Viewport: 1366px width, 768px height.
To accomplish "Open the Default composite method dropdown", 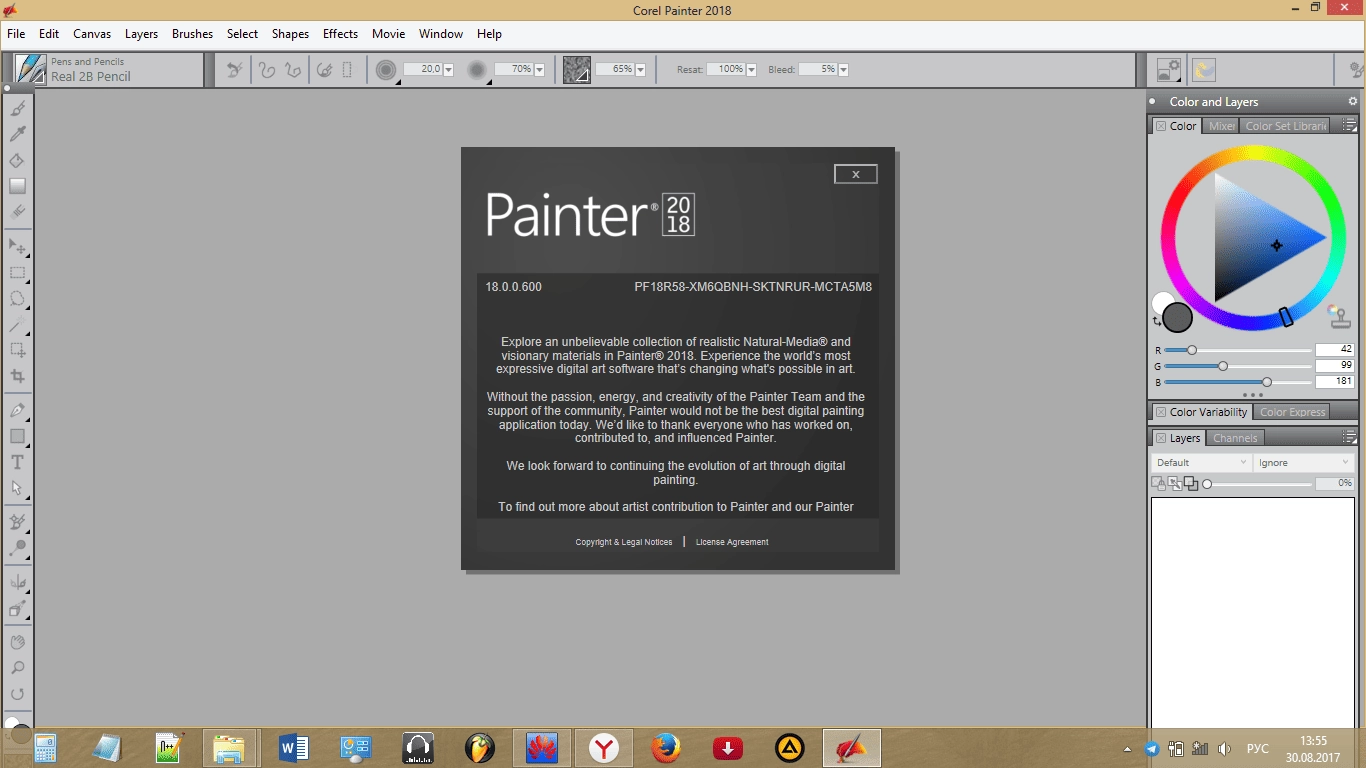I will point(1201,462).
